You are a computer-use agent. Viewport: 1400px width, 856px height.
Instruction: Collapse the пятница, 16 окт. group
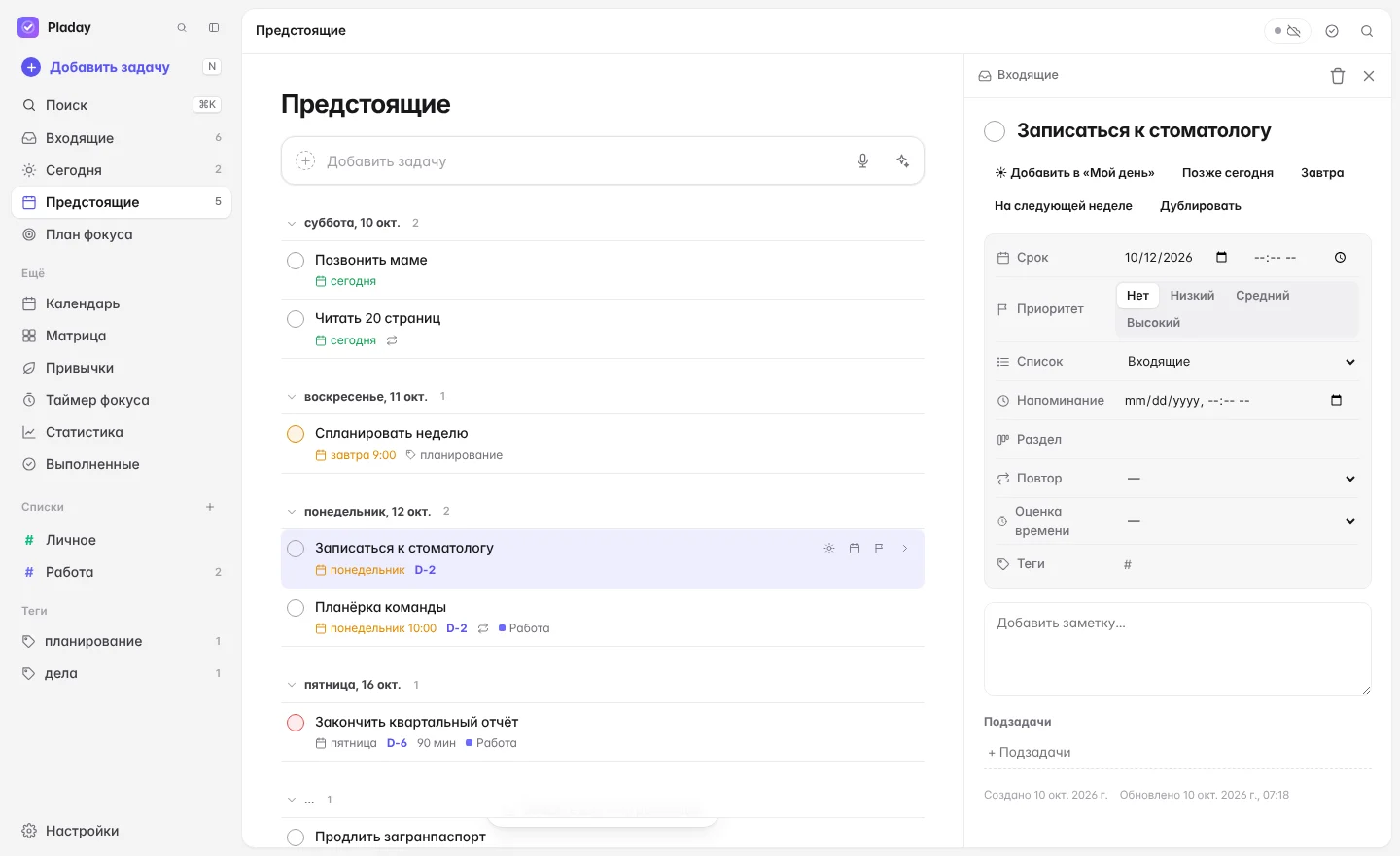(x=291, y=685)
